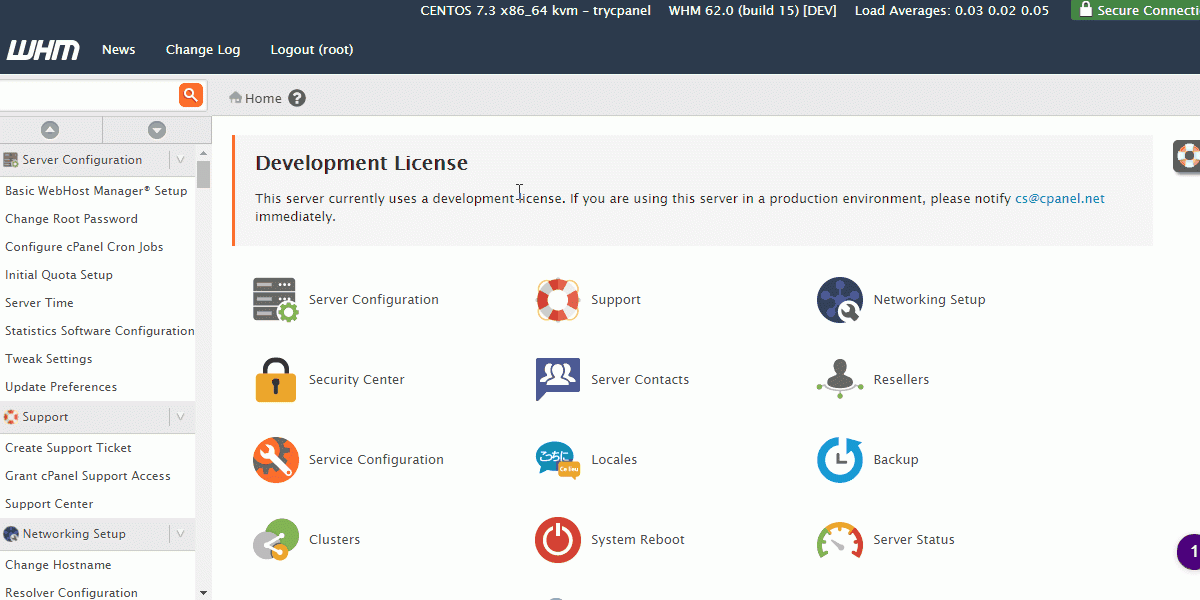Go to Home breadcrumb link
Image resolution: width=1200 pixels, height=600 pixels.
point(263,98)
